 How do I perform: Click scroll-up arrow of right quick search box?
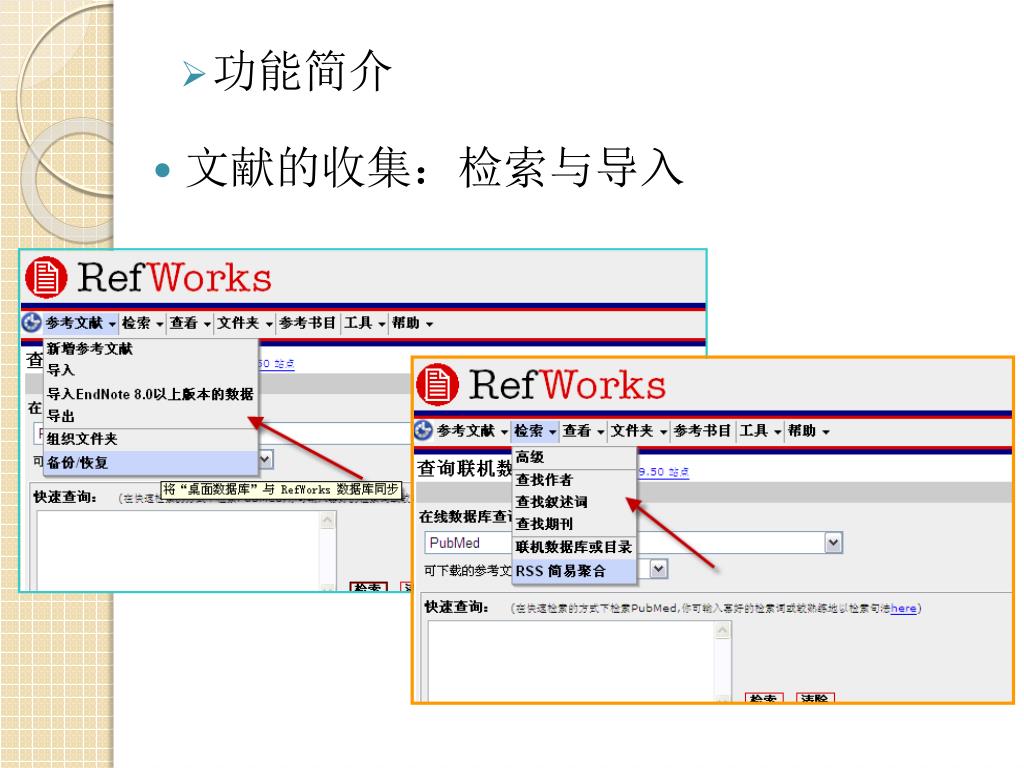coord(722,631)
